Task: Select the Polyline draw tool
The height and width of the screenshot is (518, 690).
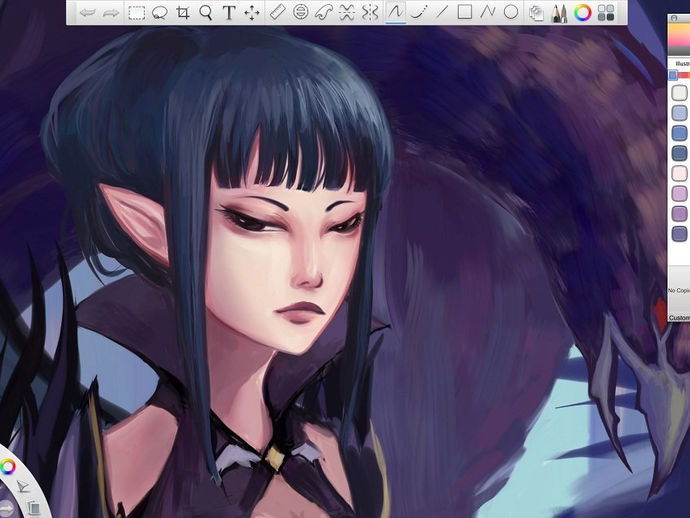Action: click(488, 12)
